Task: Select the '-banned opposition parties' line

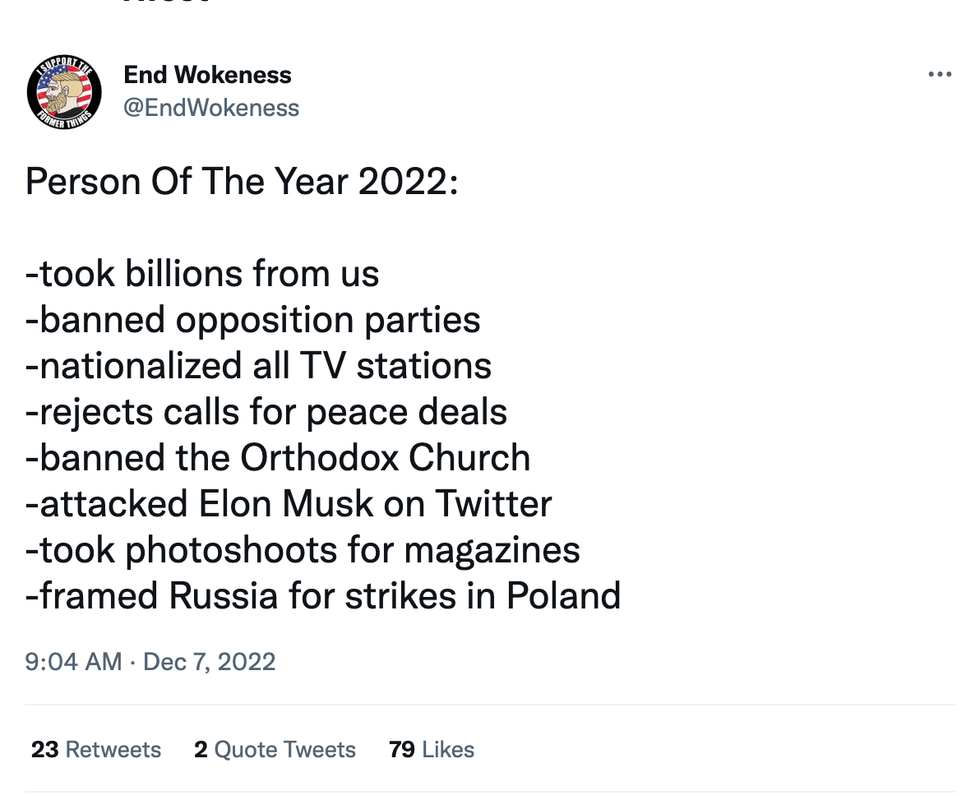Action: point(252,320)
